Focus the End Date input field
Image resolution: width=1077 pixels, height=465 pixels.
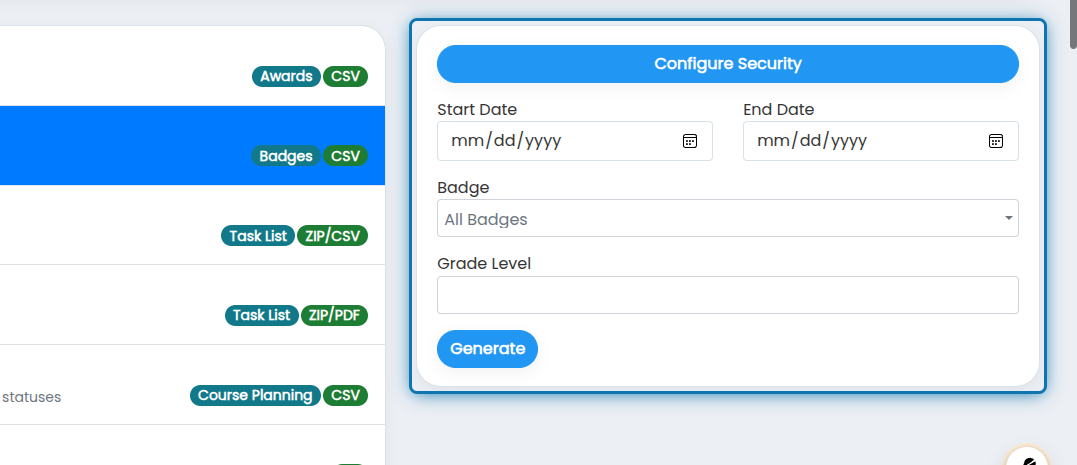(x=881, y=141)
